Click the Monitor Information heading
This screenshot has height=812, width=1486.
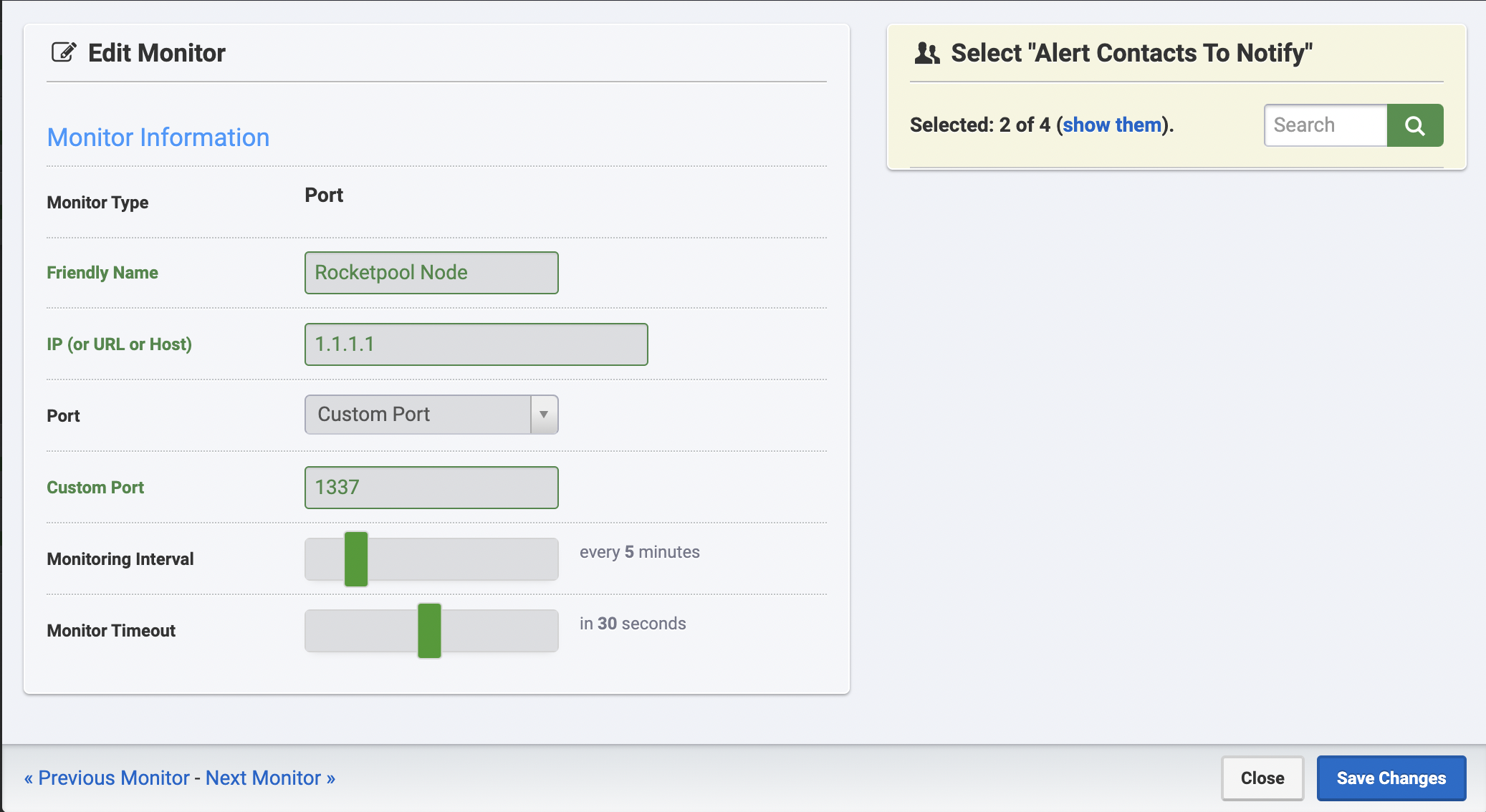[x=158, y=137]
